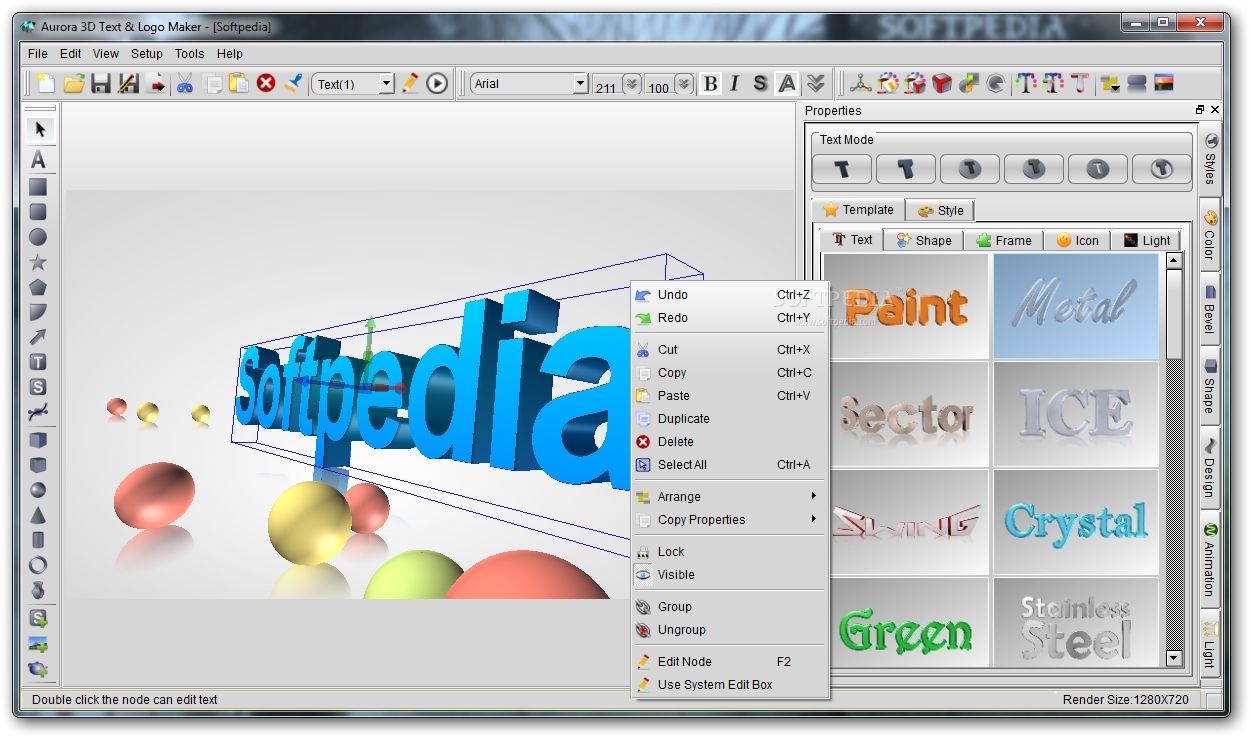Apply the Paint text template
1251x738 pixels.
pyautogui.click(x=906, y=306)
